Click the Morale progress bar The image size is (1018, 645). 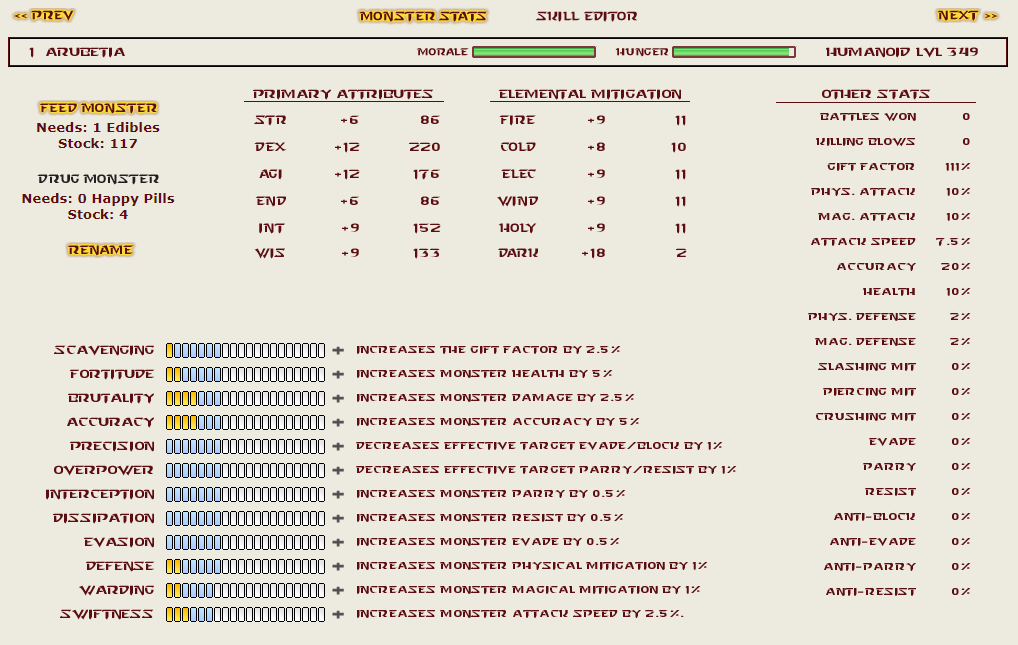(534, 52)
